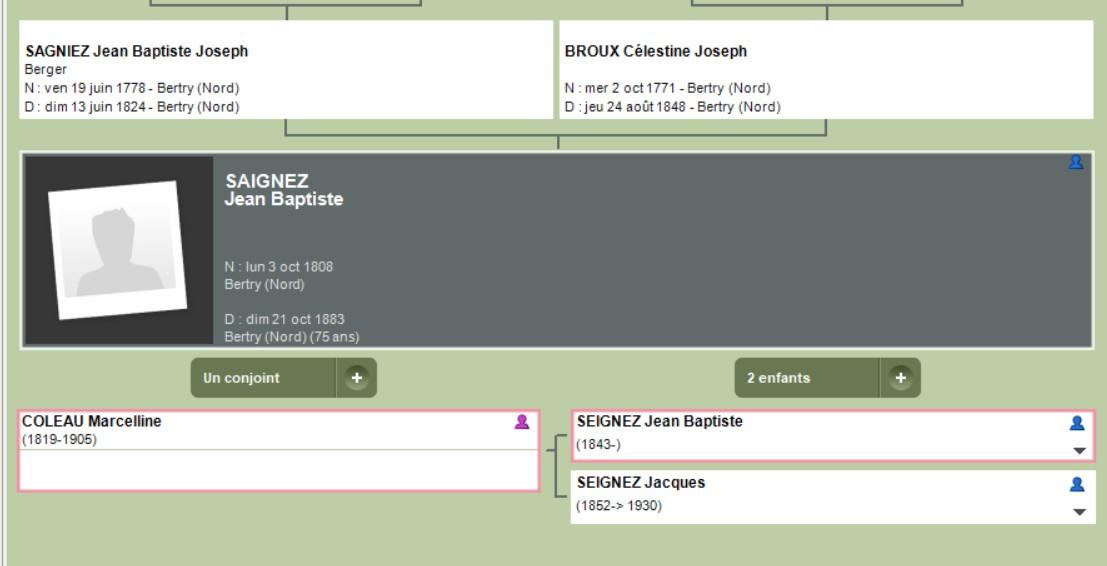Open mother card BROUX Célestine Joseph

[826, 70]
